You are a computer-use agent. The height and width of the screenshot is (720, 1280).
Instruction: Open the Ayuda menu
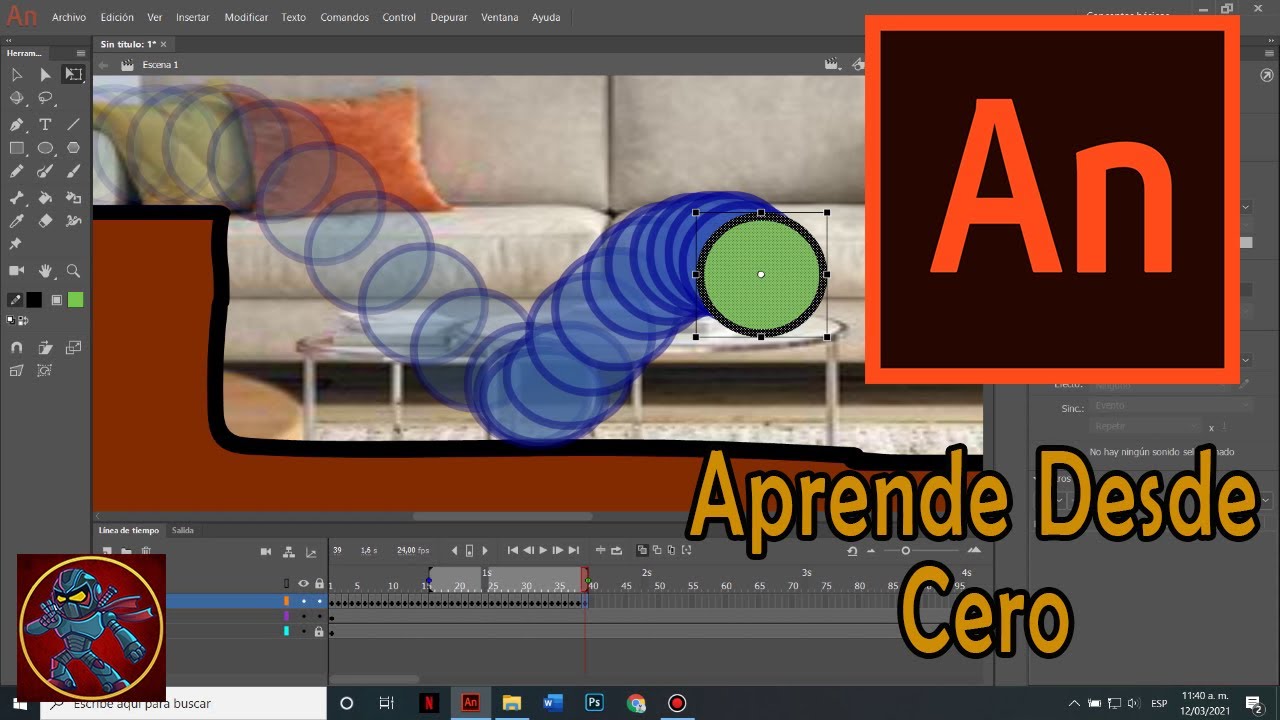[546, 17]
